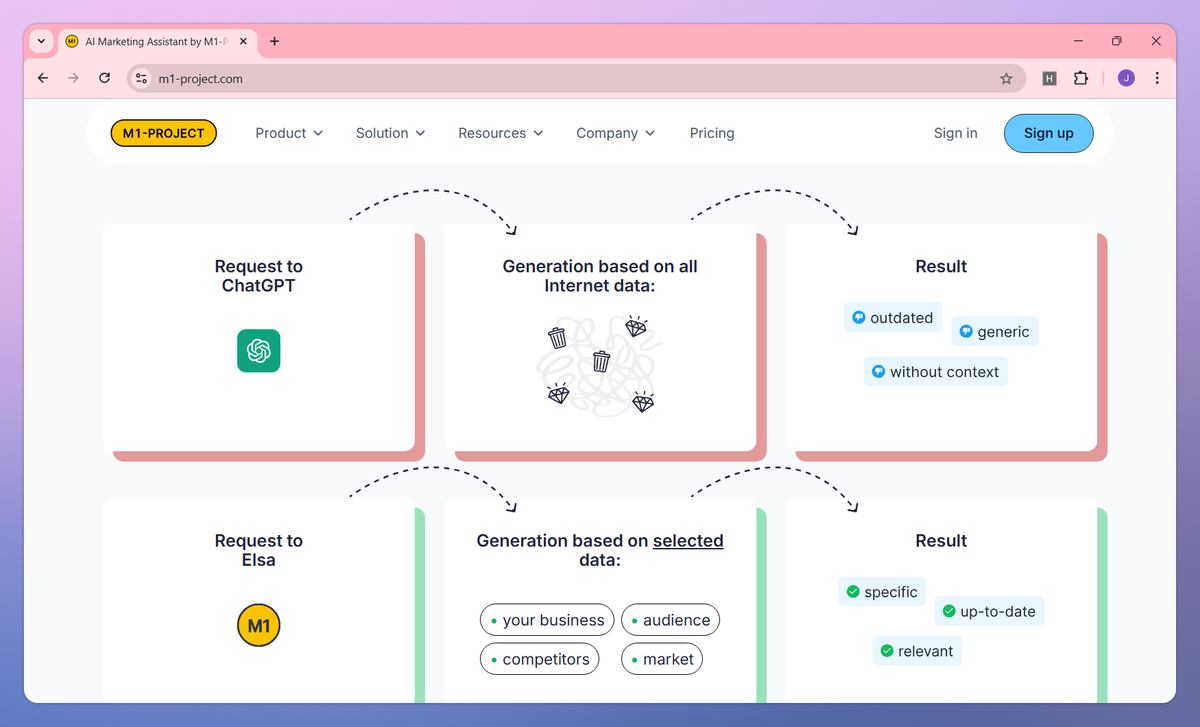Click the specific result tag
The height and width of the screenshot is (727, 1200).
882,592
